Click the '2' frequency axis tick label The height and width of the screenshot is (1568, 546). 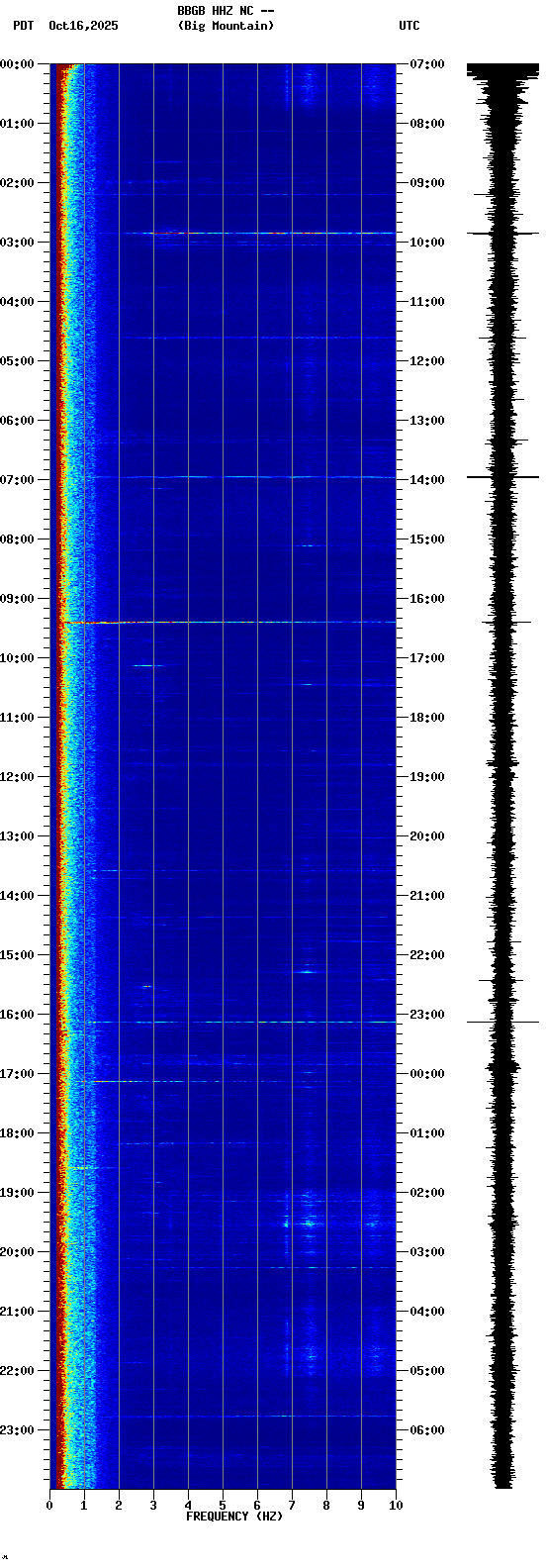(x=119, y=1506)
